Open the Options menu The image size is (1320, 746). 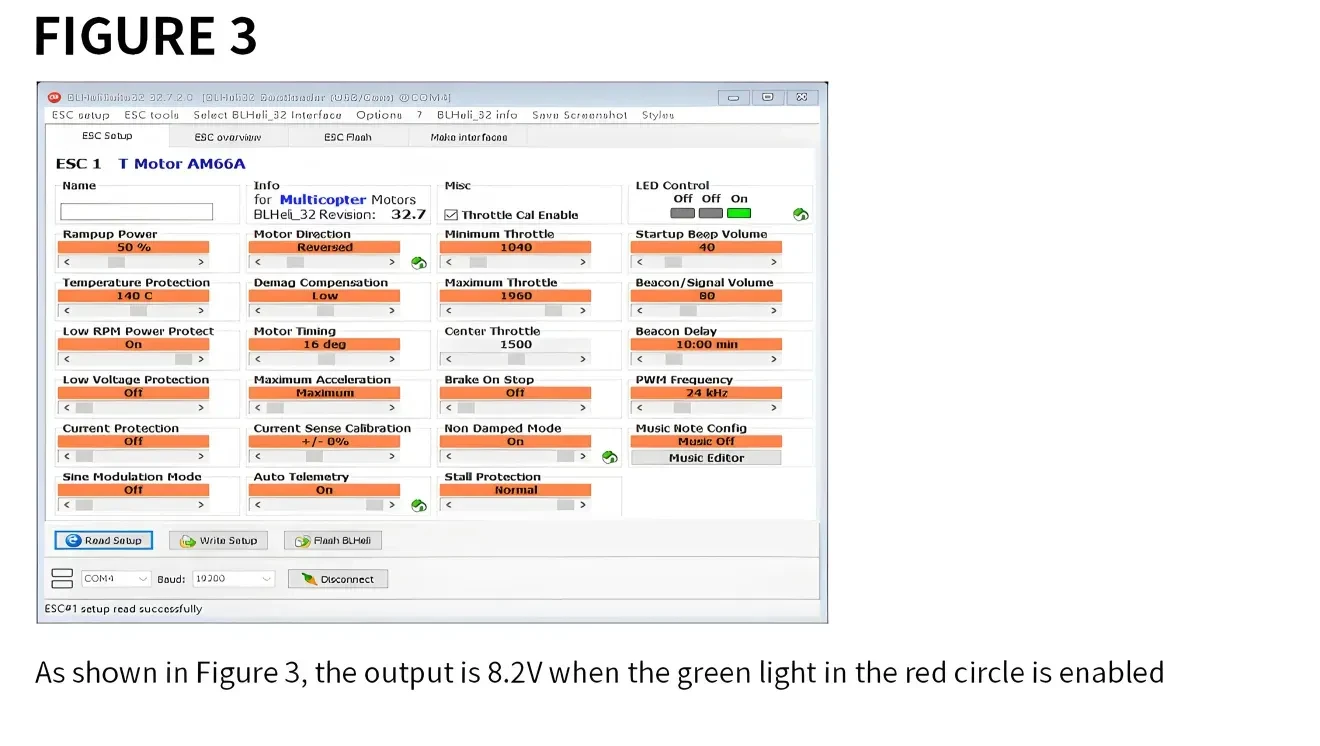379,115
